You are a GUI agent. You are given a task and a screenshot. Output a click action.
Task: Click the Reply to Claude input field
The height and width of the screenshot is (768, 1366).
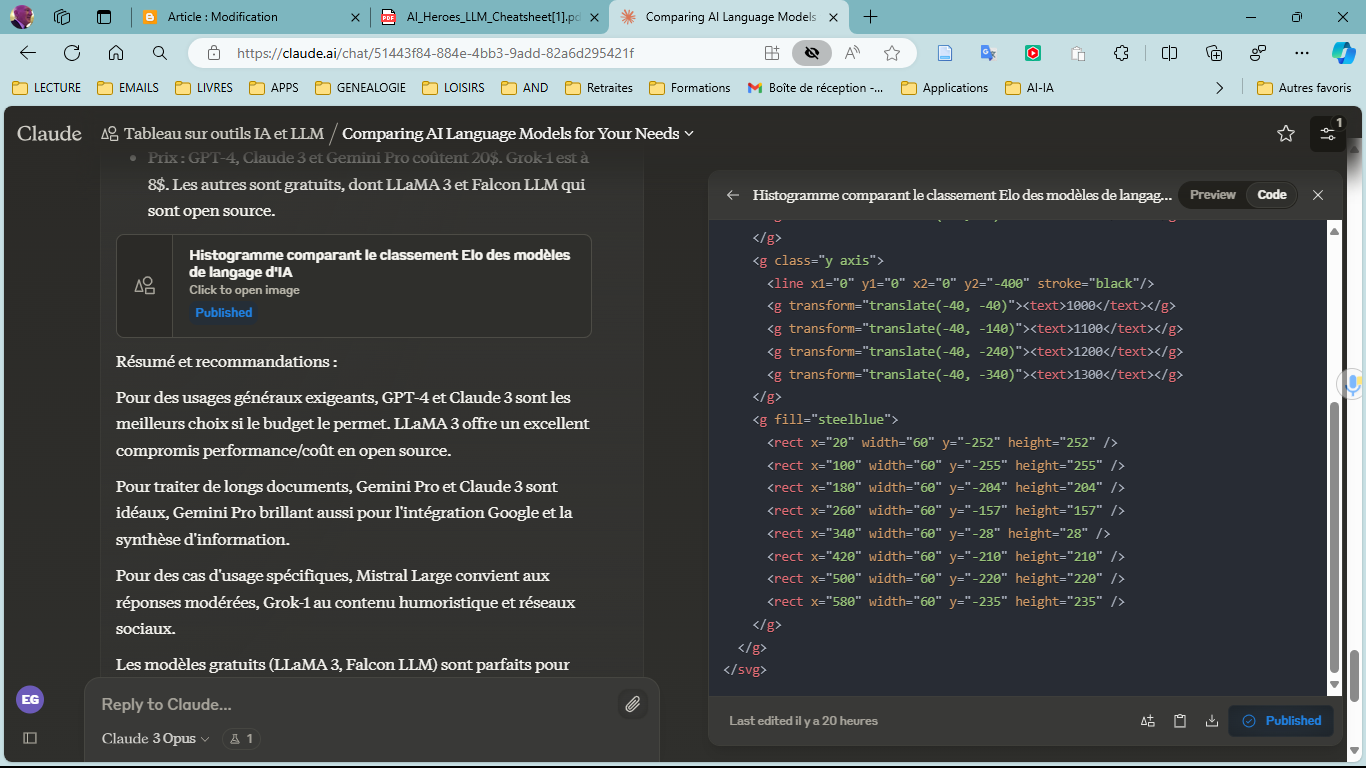(350, 704)
